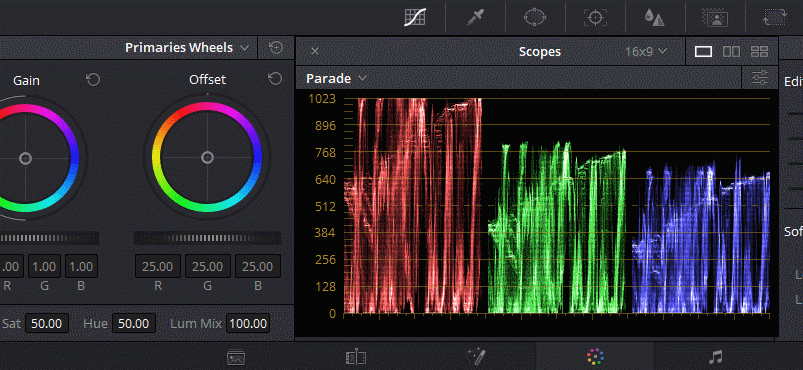Switch scopes to two-up layout

tap(731, 51)
